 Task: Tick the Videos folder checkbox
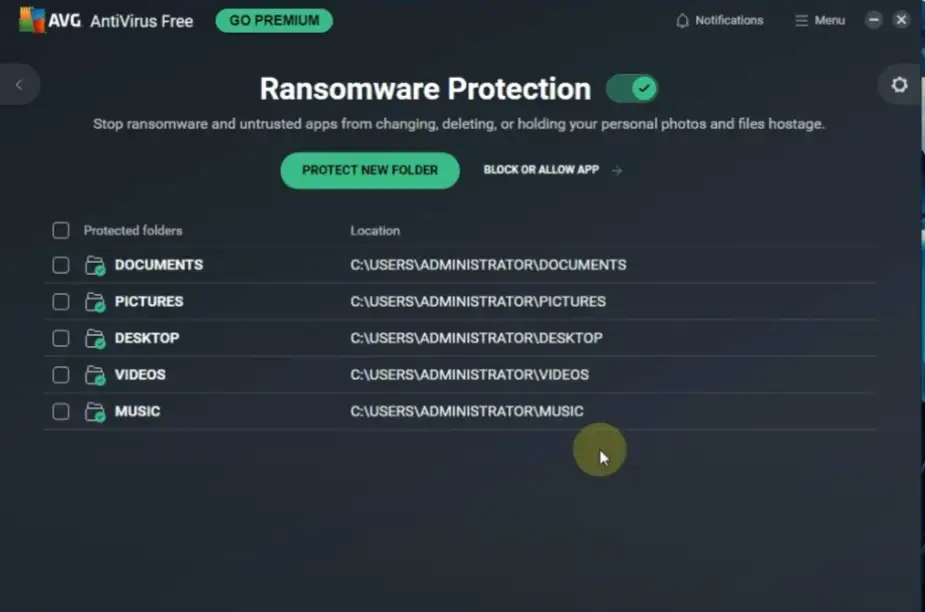pyautogui.click(x=61, y=375)
